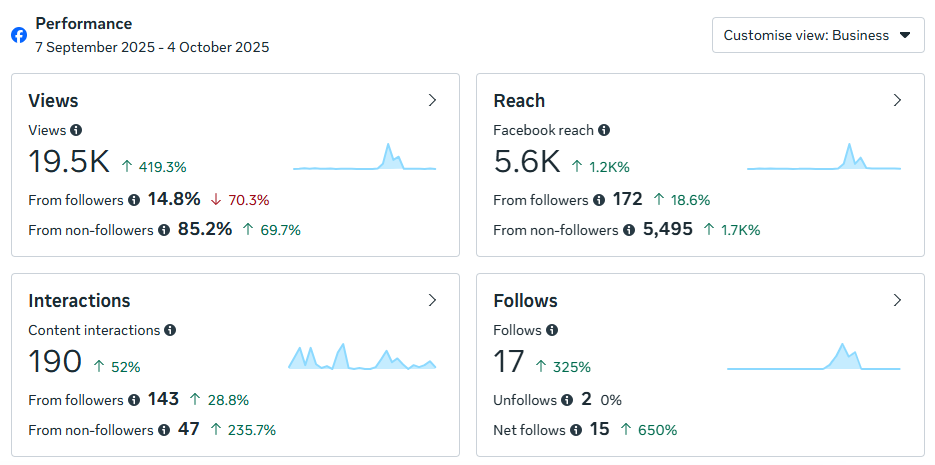Click info icon for Views From non-followers
The width and height of the screenshot is (935, 465).
163,230
